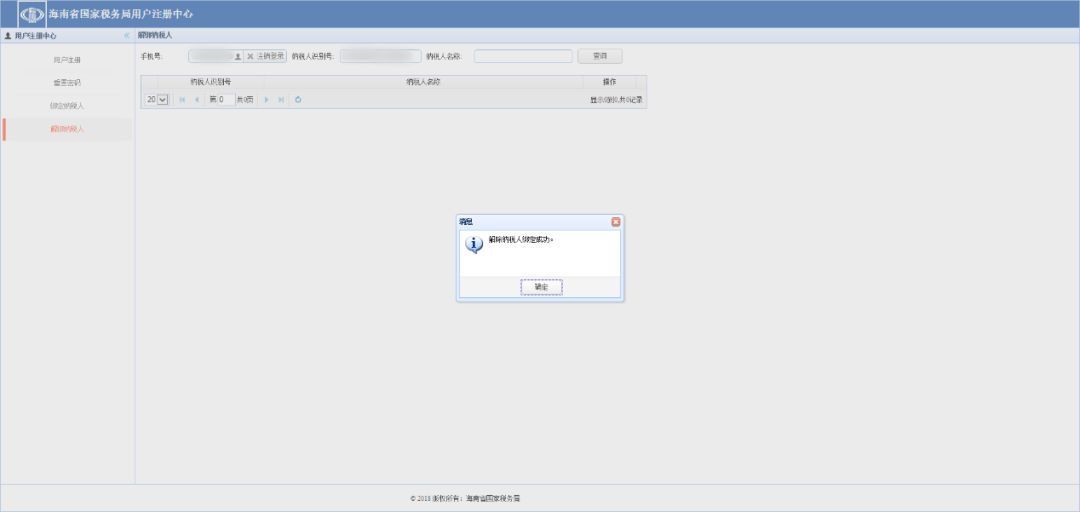Viewport: 1080px width, 512px height.
Task: Close the message dialog with the red X
Action: pos(616,222)
